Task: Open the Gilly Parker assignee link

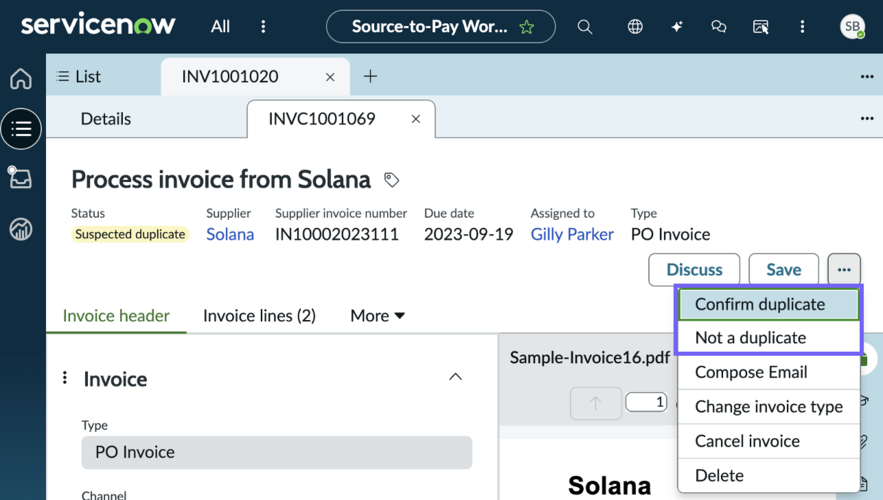Action: (x=572, y=234)
